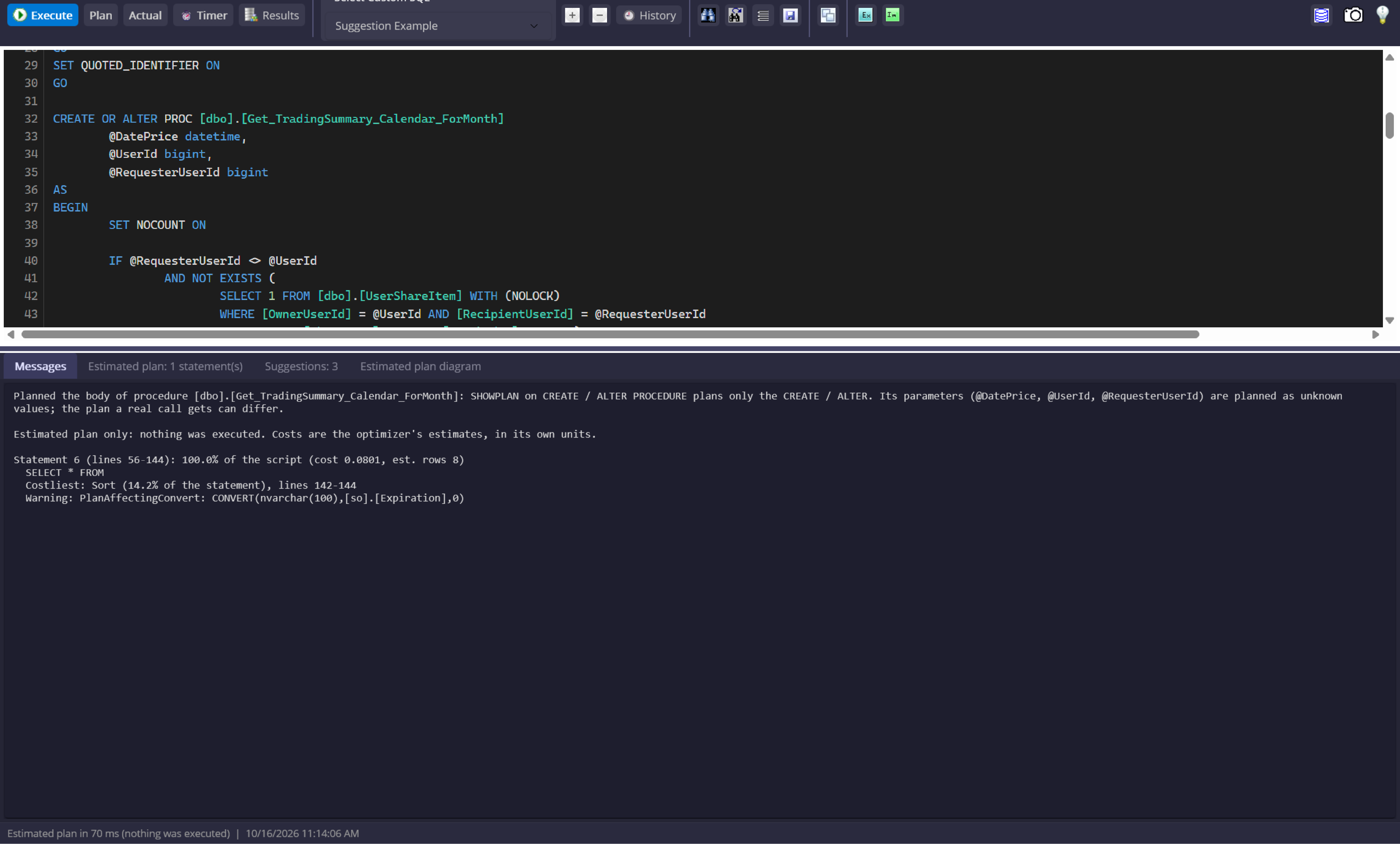This screenshot has width=1400, height=844.
Task: Click the minus icon to remove a query
Action: pyautogui.click(x=600, y=15)
